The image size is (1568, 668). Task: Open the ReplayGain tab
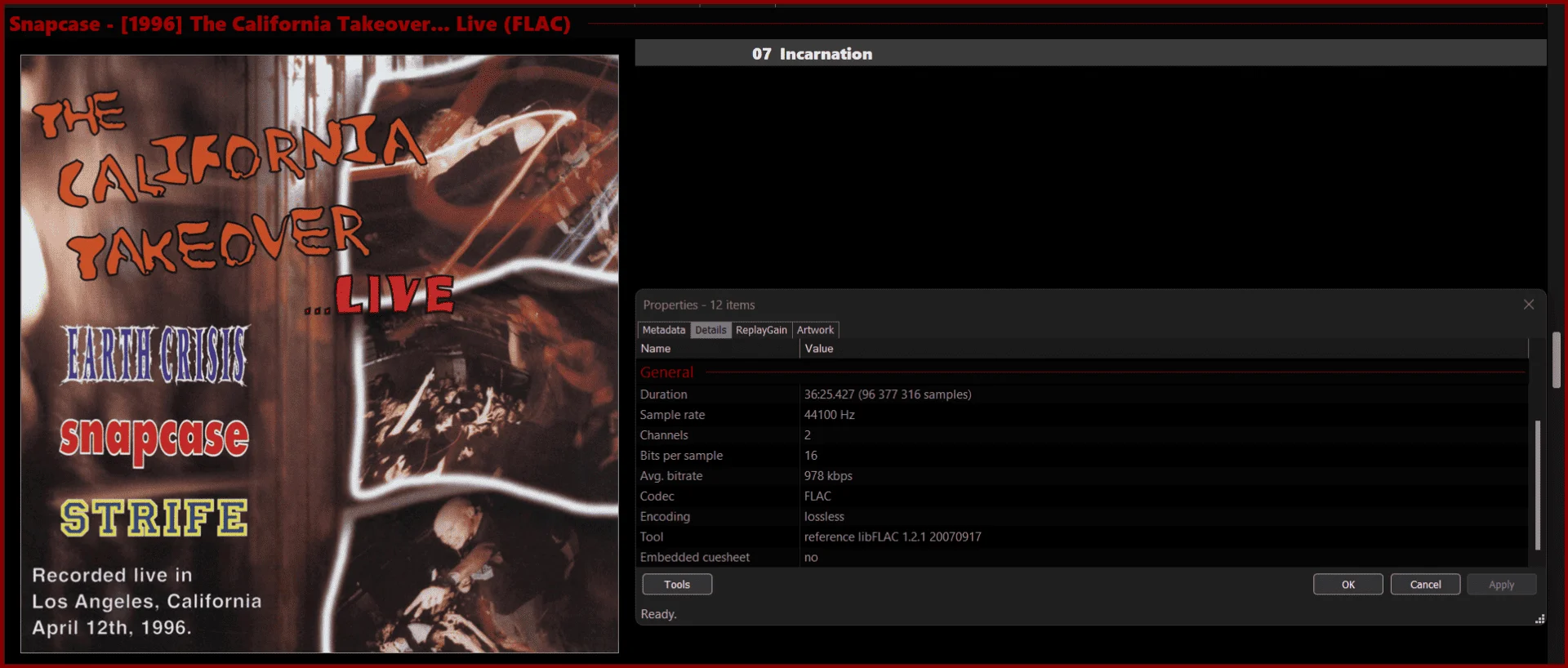point(761,330)
